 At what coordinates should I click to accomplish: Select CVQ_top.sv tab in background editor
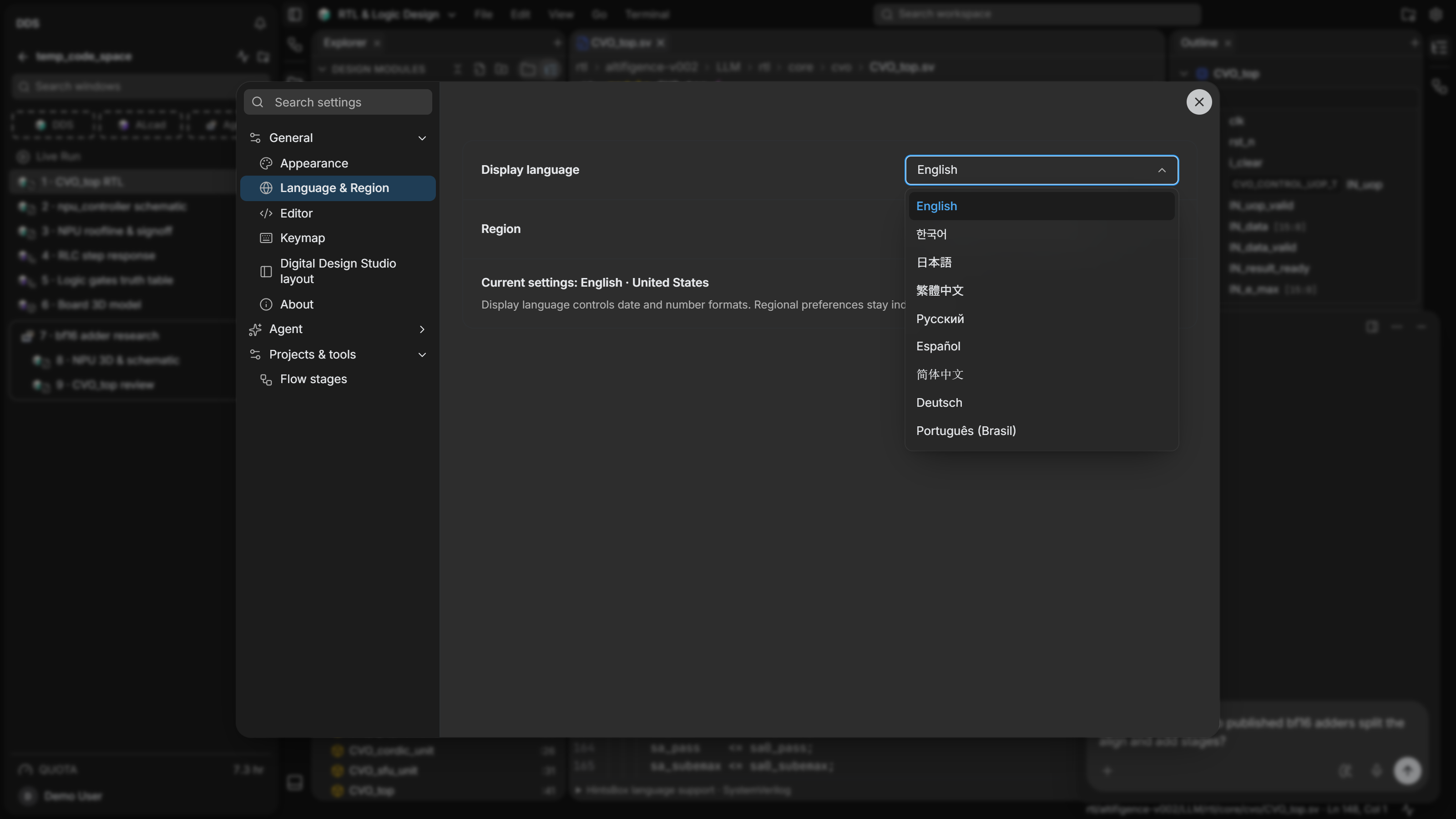click(x=621, y=43)
